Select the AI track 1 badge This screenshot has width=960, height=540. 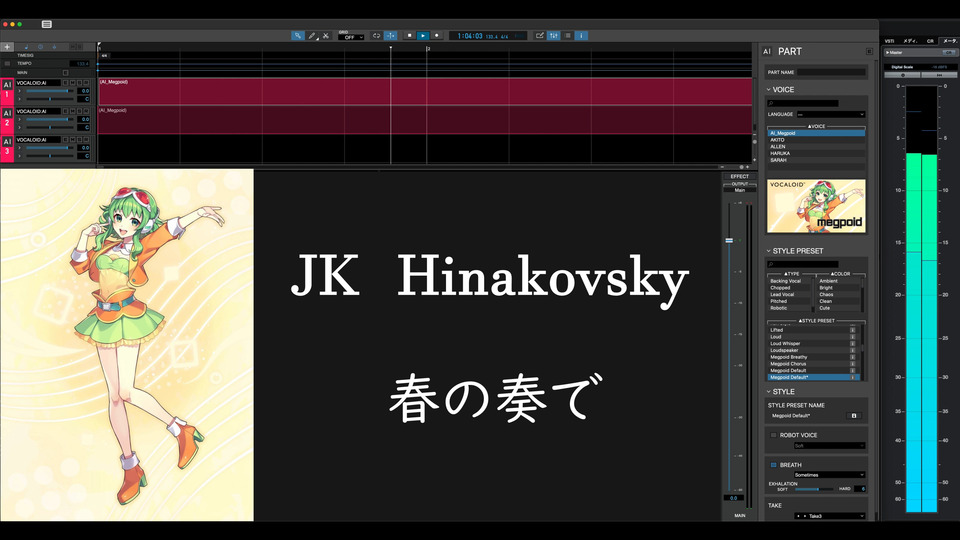pos(7,90)
